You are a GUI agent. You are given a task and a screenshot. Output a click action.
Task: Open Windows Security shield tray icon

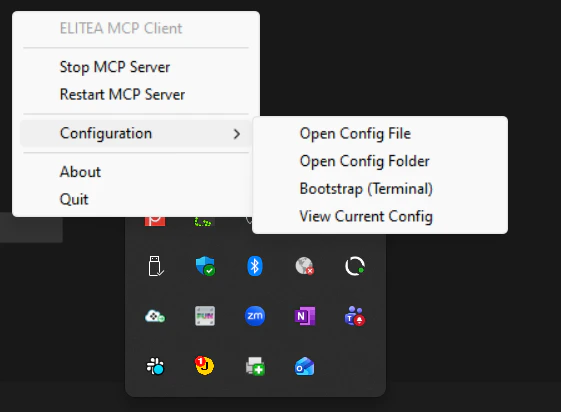click(x=205, y=266)
